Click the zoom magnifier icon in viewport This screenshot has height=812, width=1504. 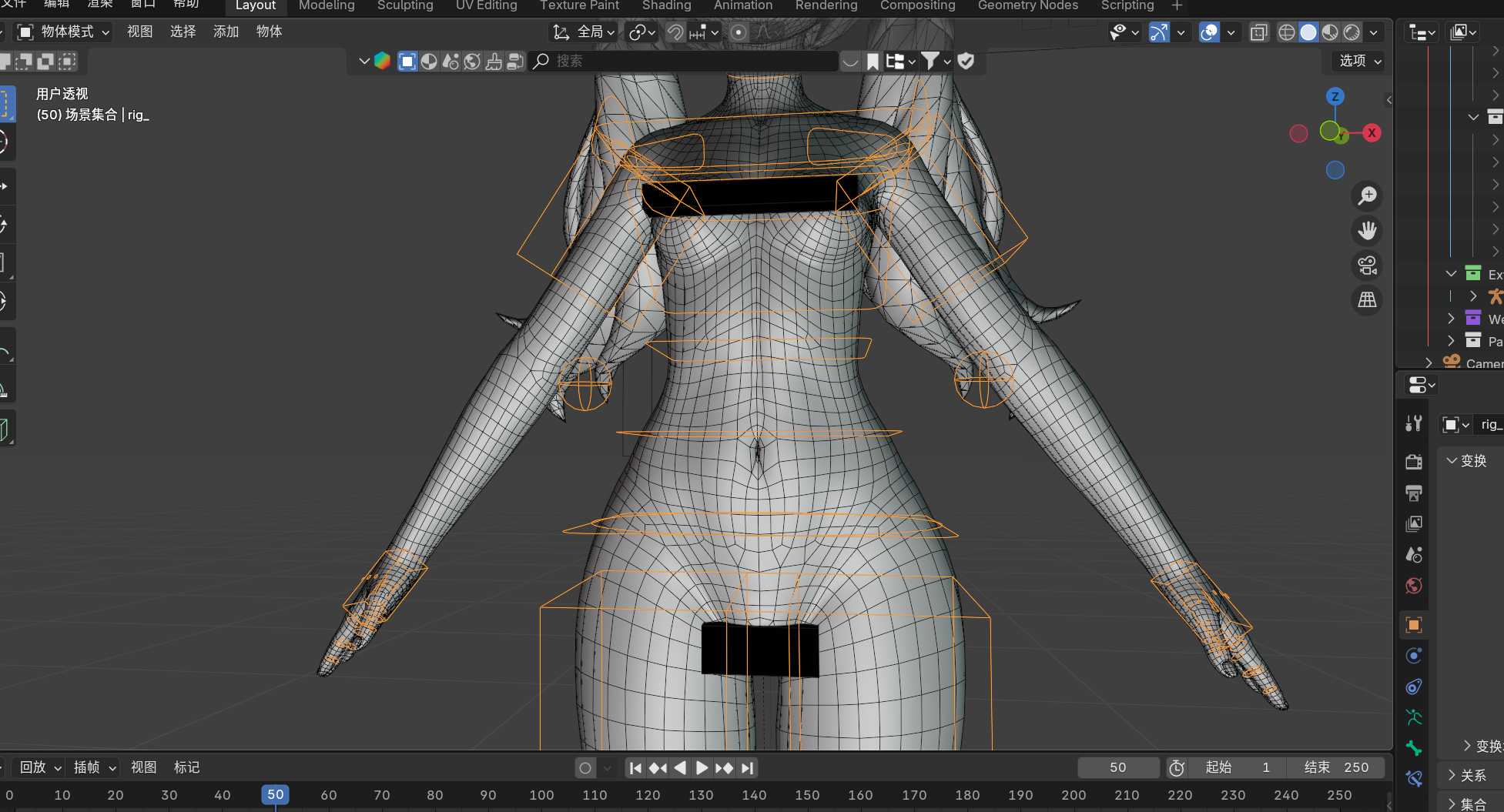[x=1367, y=196]
